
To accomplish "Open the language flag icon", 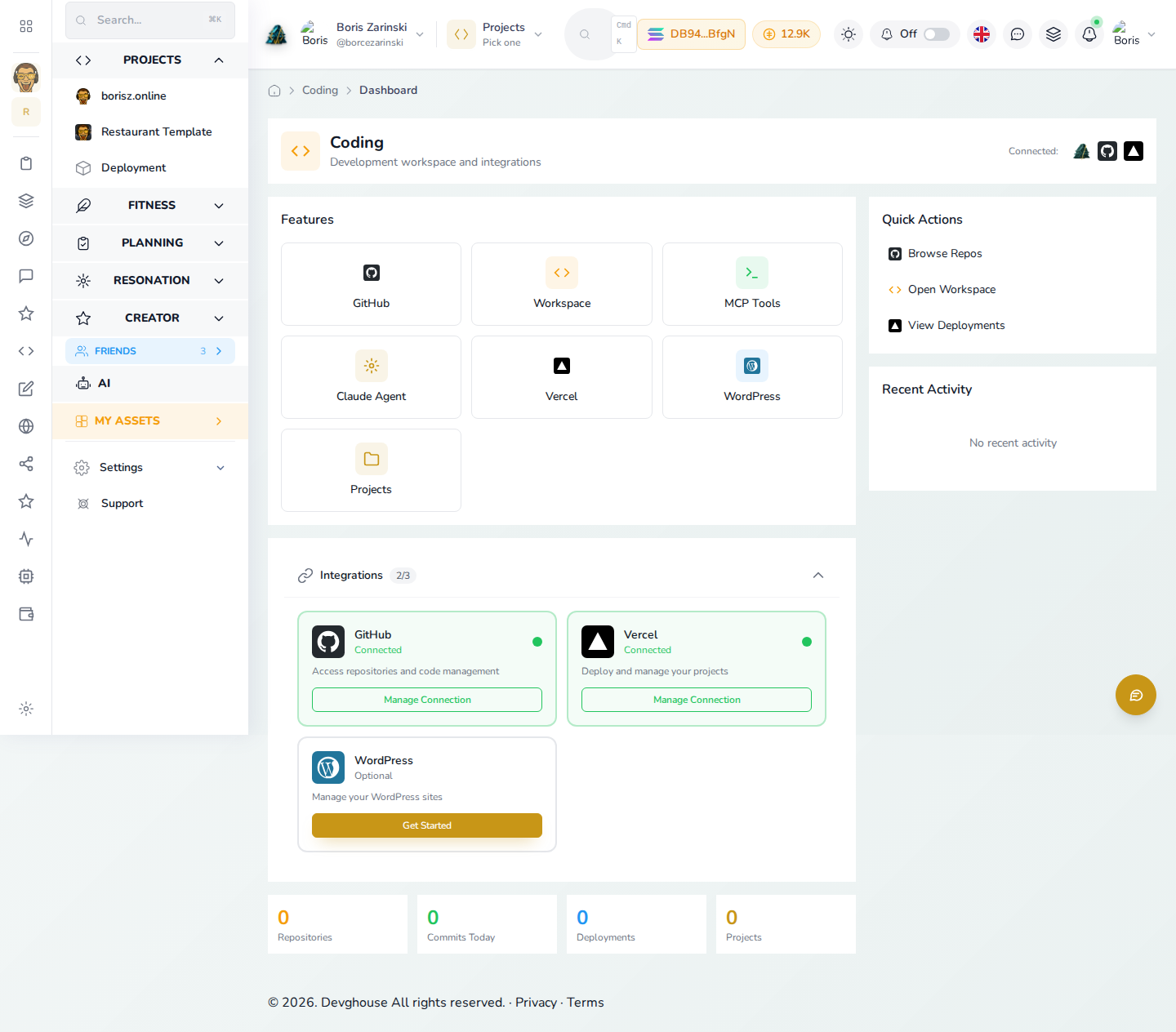I will [982, 34].
